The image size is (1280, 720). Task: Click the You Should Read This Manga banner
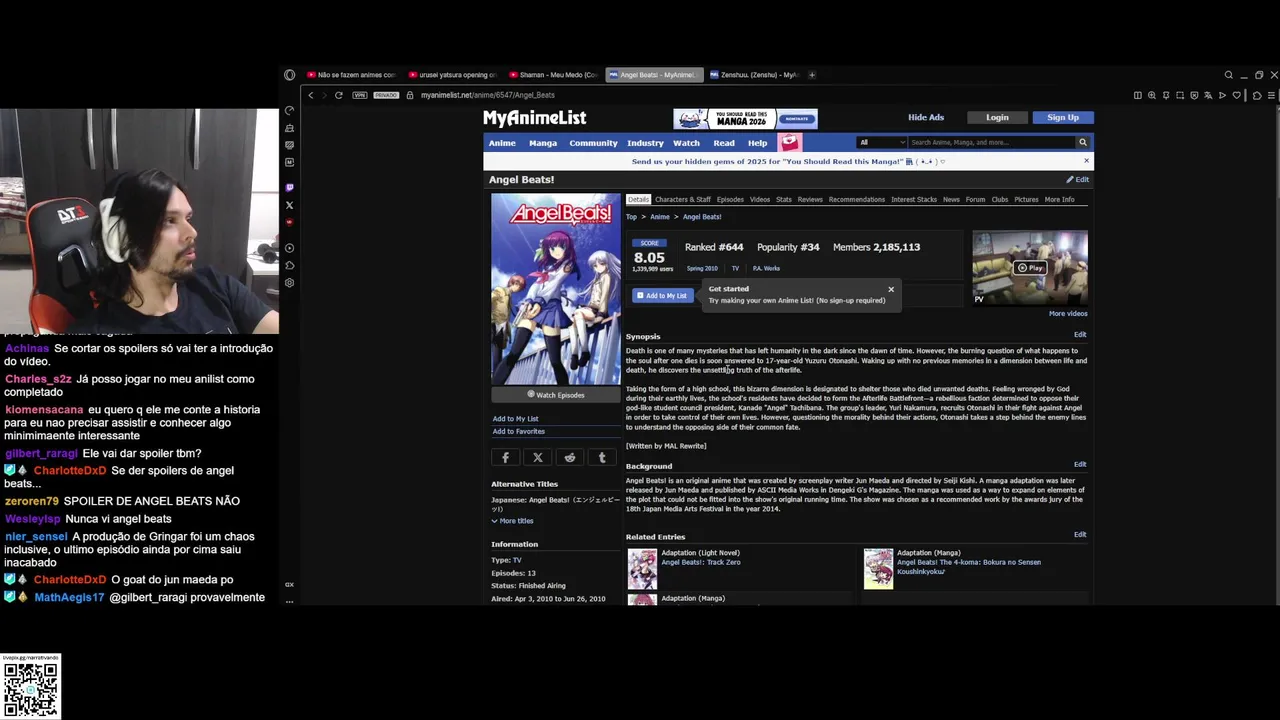[745, 119]
